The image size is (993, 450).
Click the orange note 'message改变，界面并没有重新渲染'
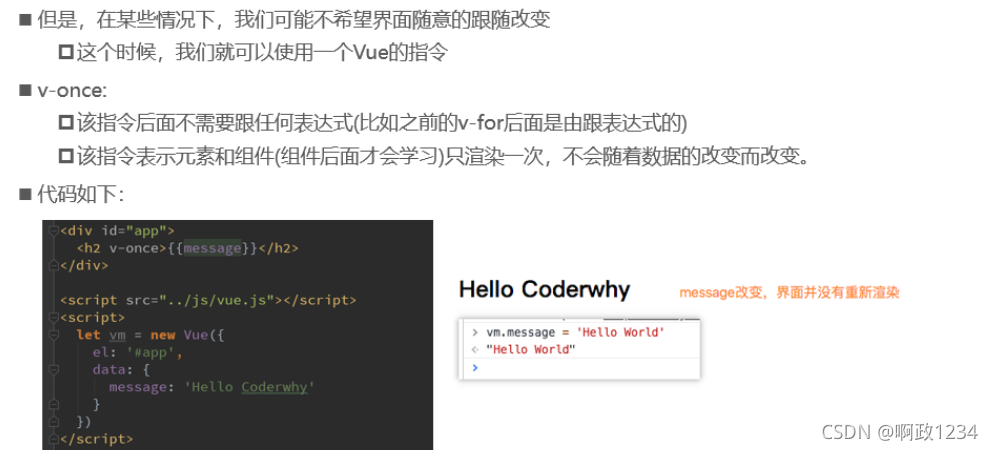point(789,293)
